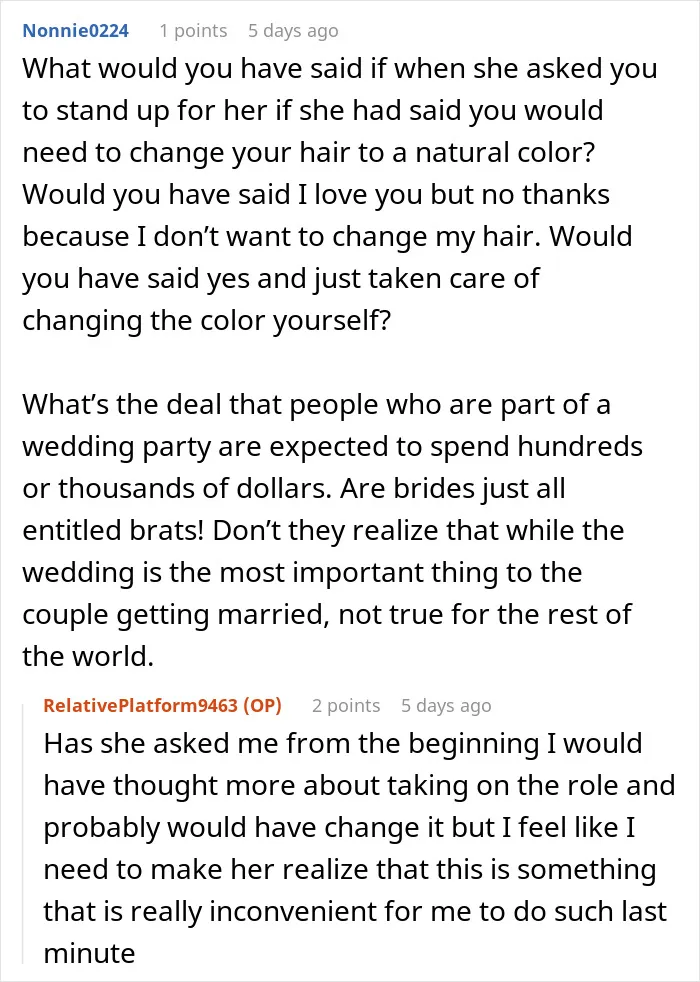Click the '2 points' score on OP's reply
700x982 pixels.
coord(346,705)
